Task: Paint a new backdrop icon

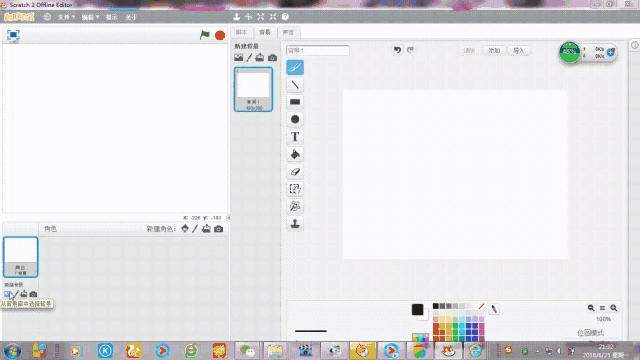Action: (x=249, y=58)
